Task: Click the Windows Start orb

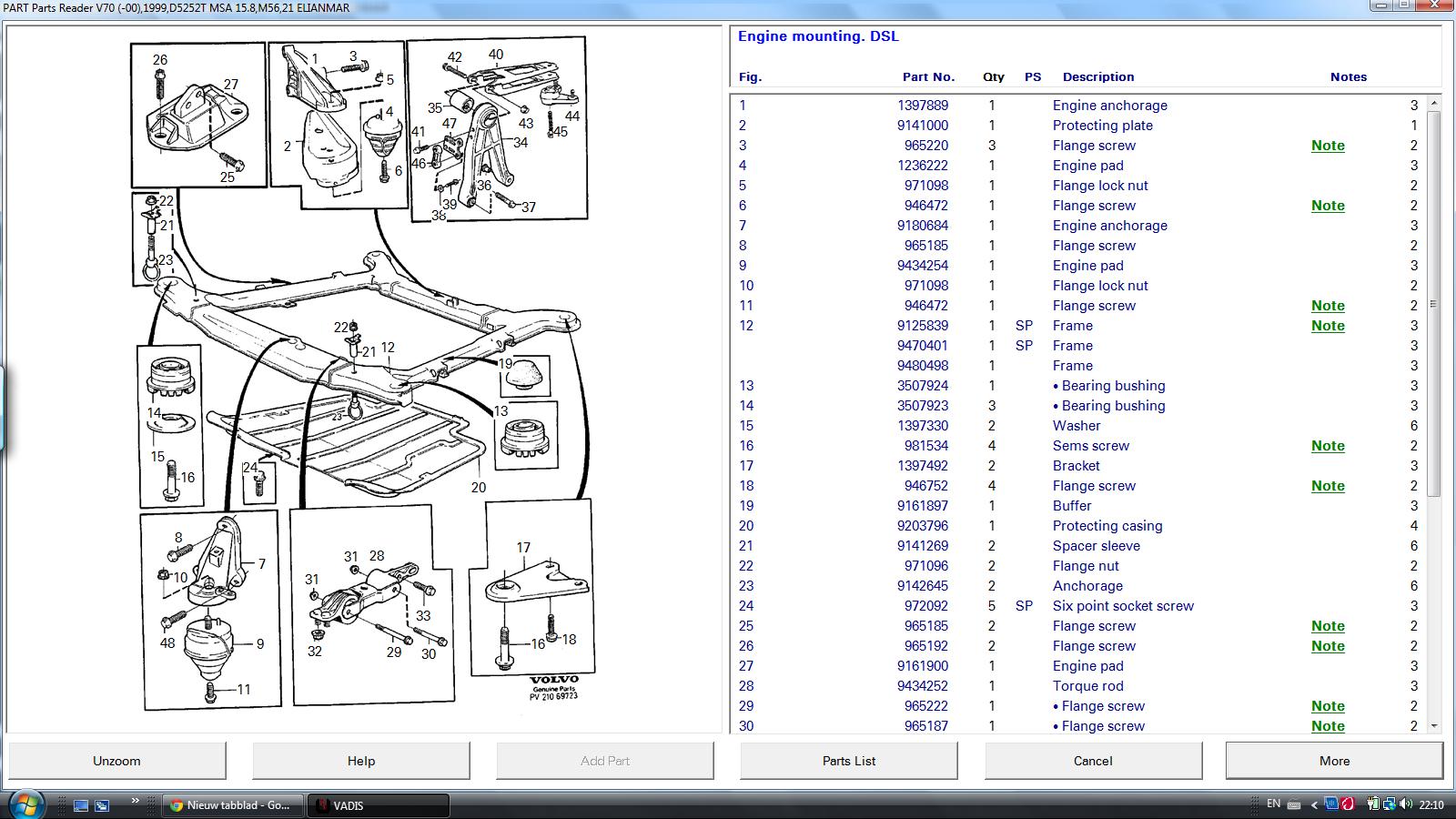Action: point(25,804)
